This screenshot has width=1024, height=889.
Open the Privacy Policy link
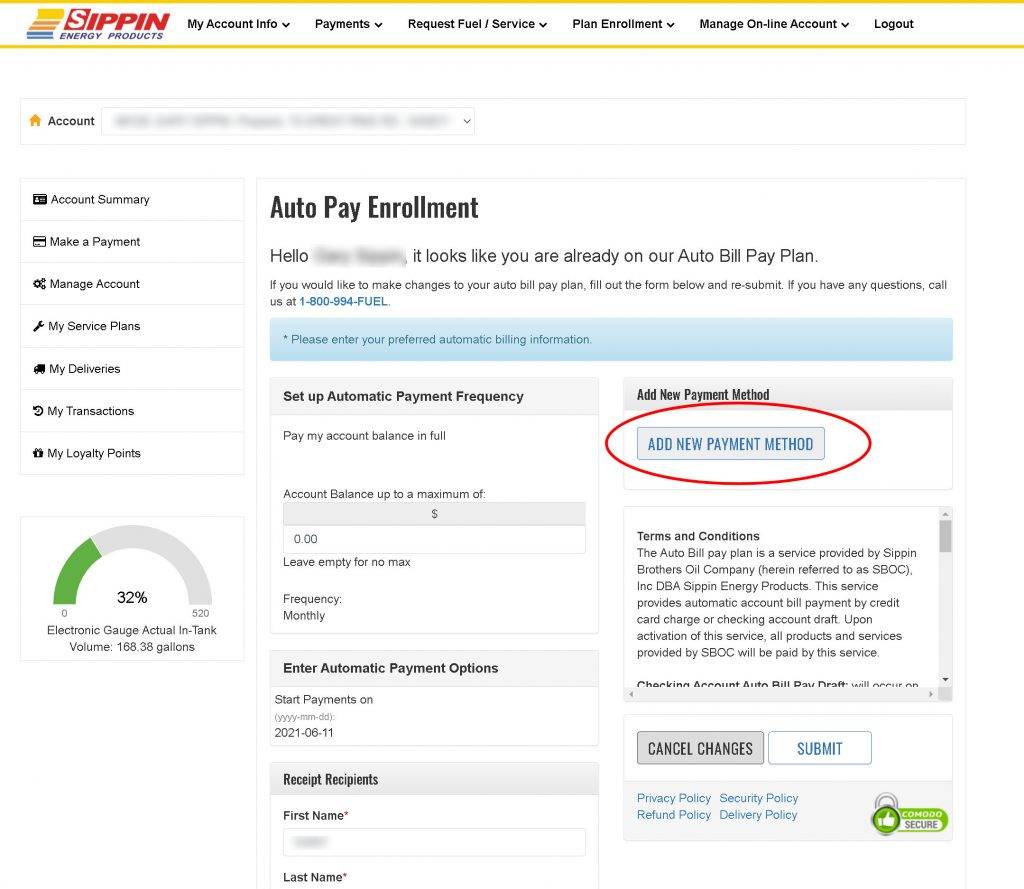[x=673, y=798]
